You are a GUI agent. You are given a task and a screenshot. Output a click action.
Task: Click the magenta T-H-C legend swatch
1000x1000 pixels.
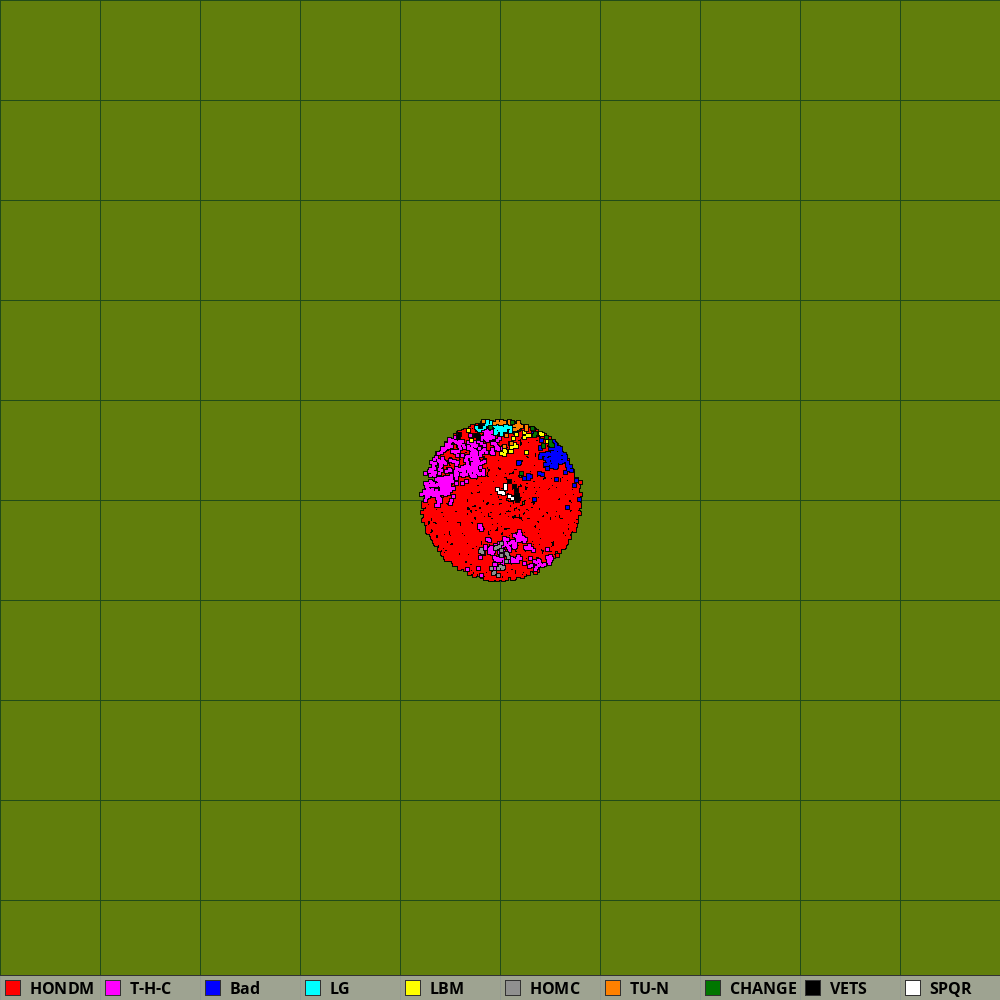pyautogui.click(x=113, y=988)
